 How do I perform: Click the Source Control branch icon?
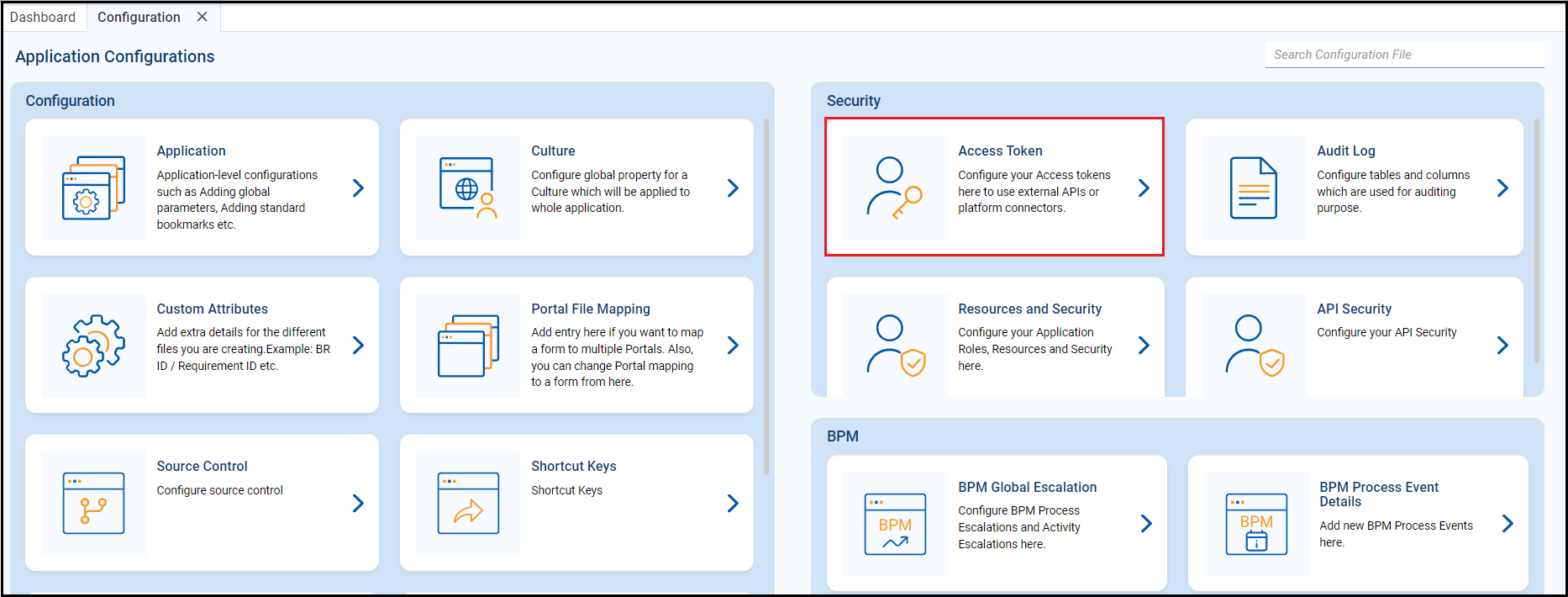93,503
